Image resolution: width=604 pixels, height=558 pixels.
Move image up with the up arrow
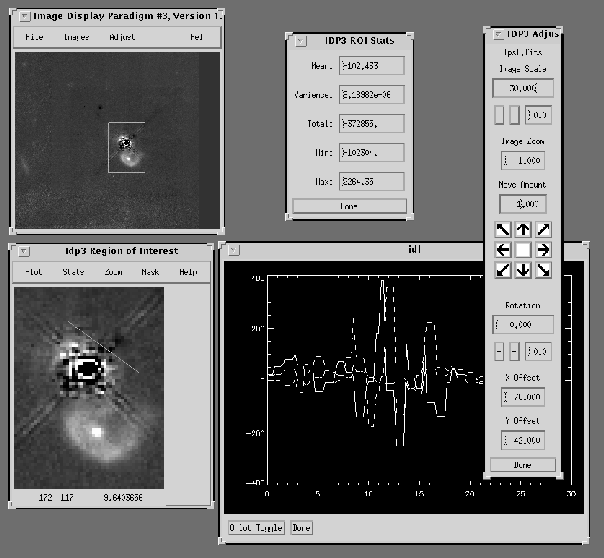coord(523,230)
